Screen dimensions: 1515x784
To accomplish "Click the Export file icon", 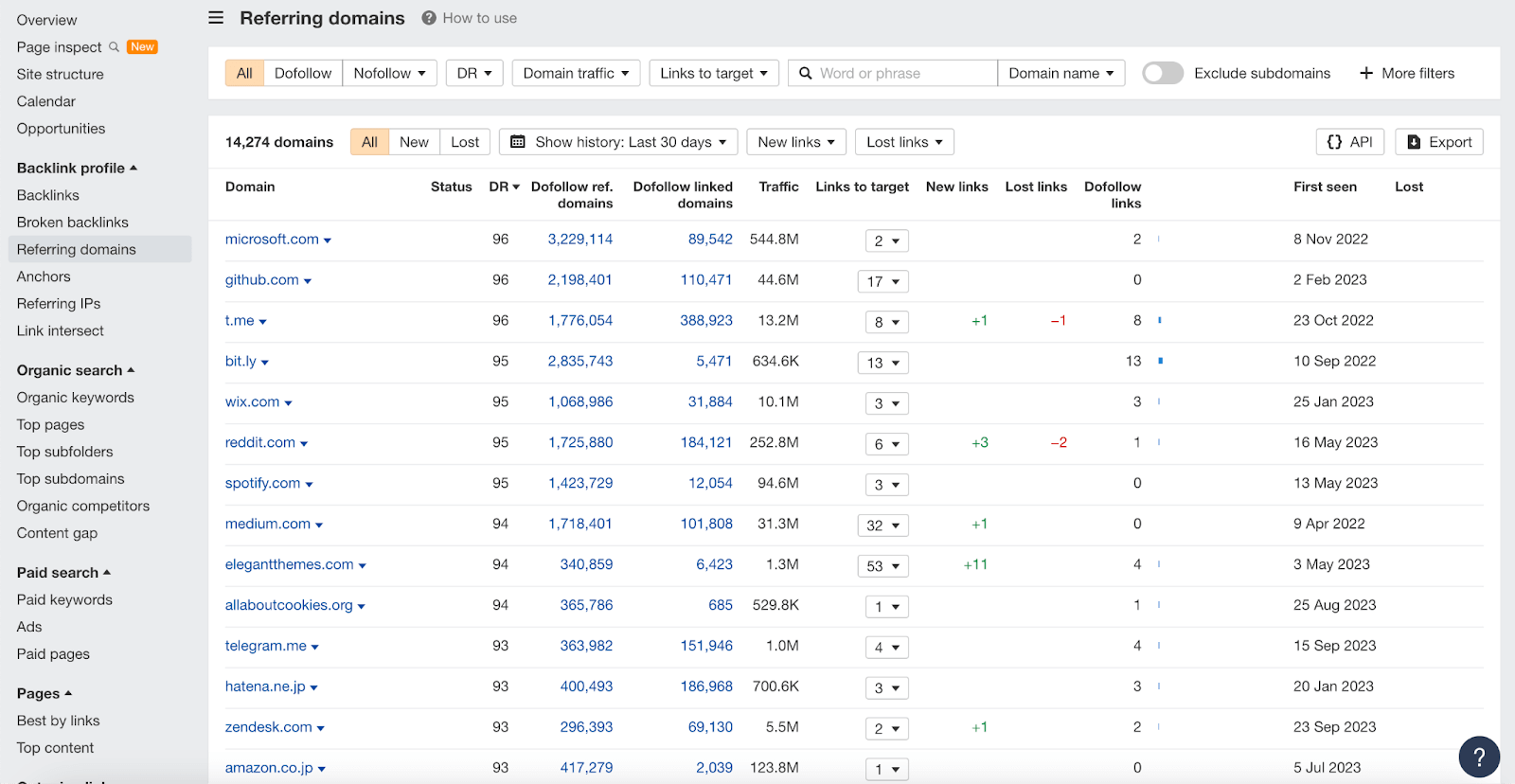I will pyautogui.click(x=1414, y=142).
